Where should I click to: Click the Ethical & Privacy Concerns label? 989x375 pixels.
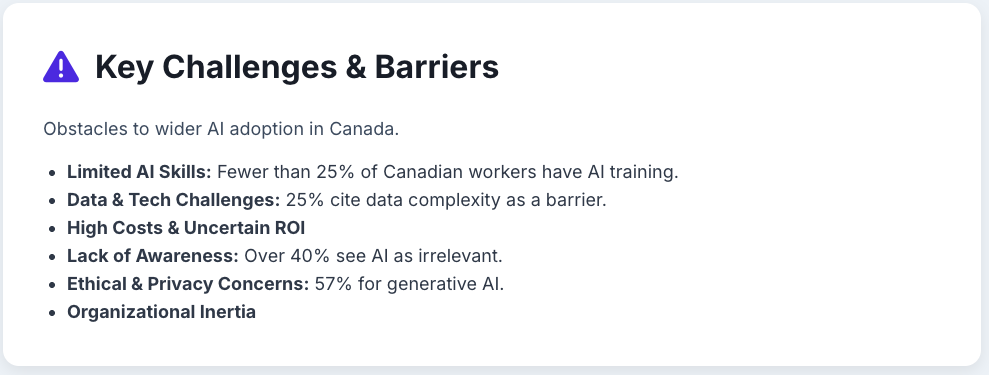188,284
